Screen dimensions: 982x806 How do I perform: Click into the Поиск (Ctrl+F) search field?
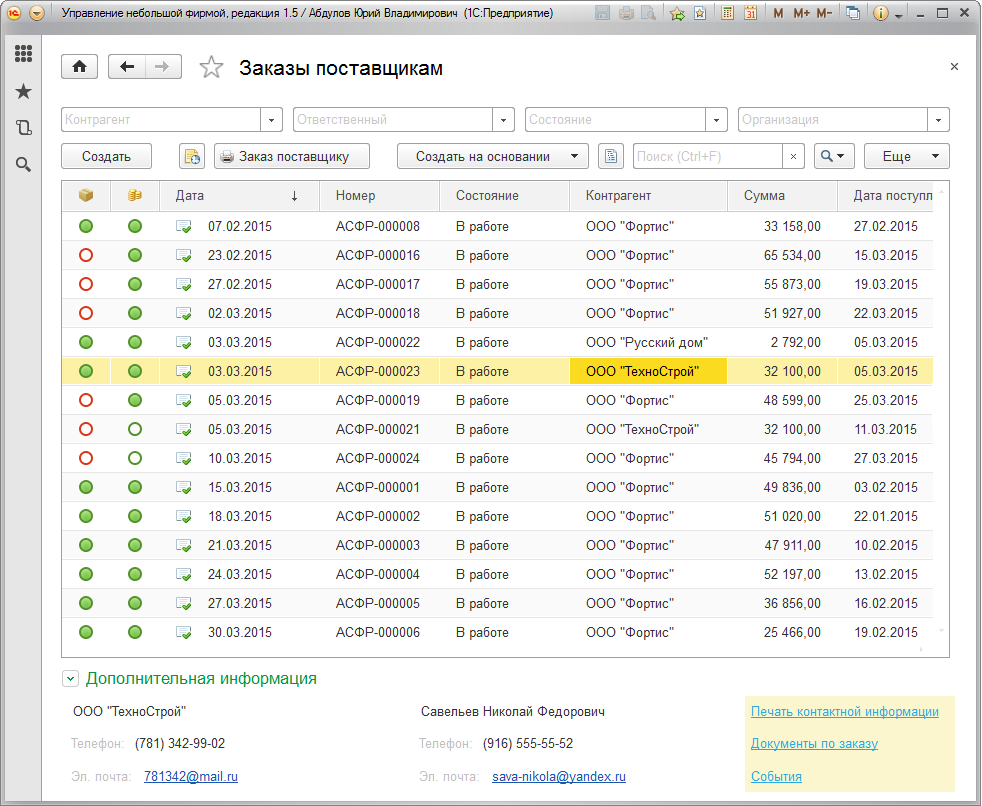tap(705, 157)
